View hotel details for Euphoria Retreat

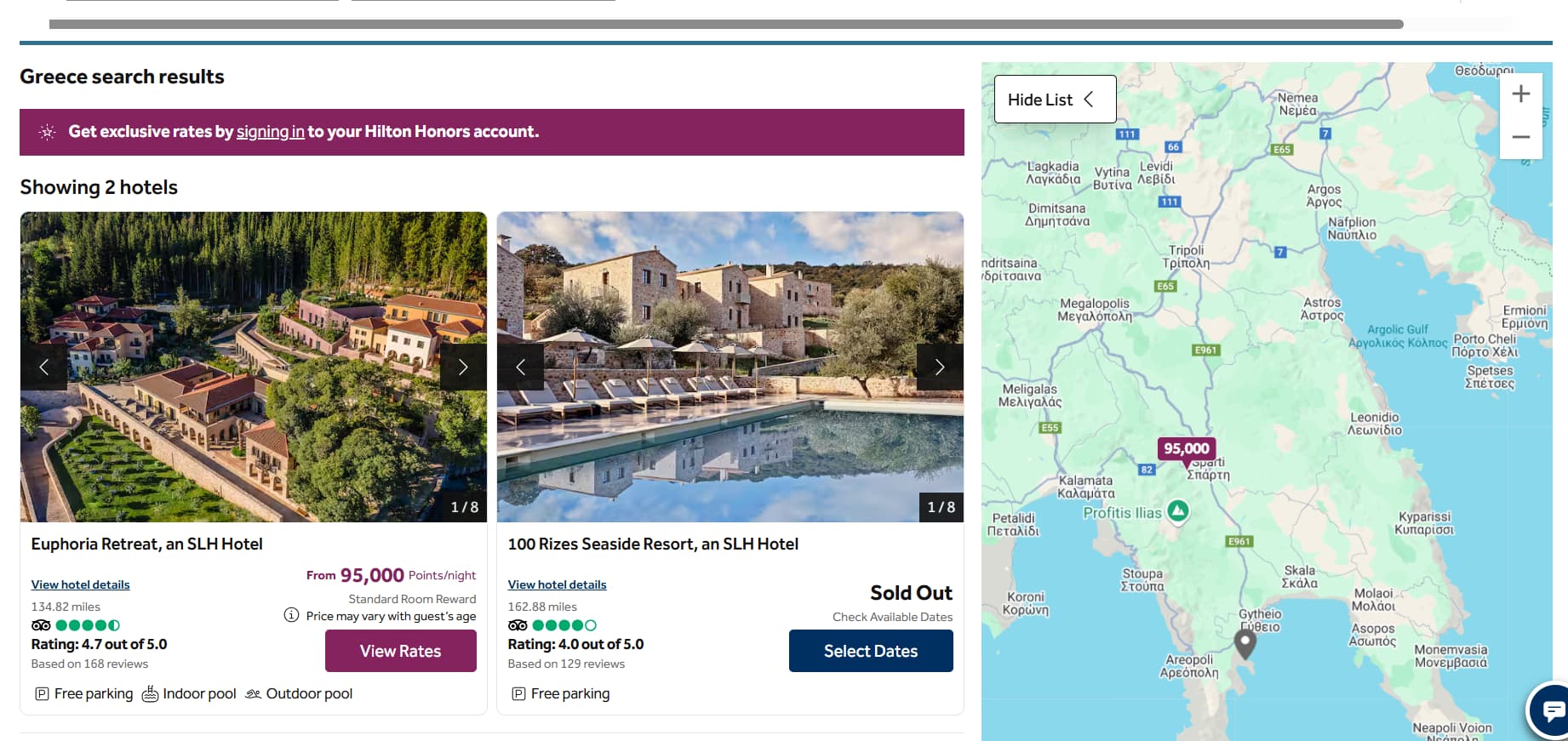click(x=81, y=584)
